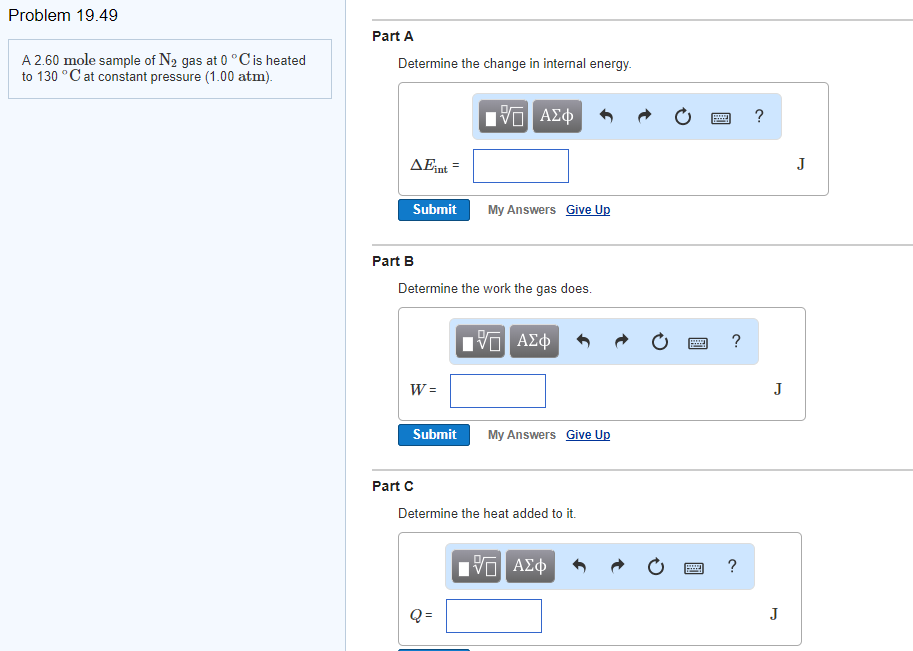Undo the last edit in Part A
The image size is (913, 651).
pyautogui.click(x=608, y=116)
